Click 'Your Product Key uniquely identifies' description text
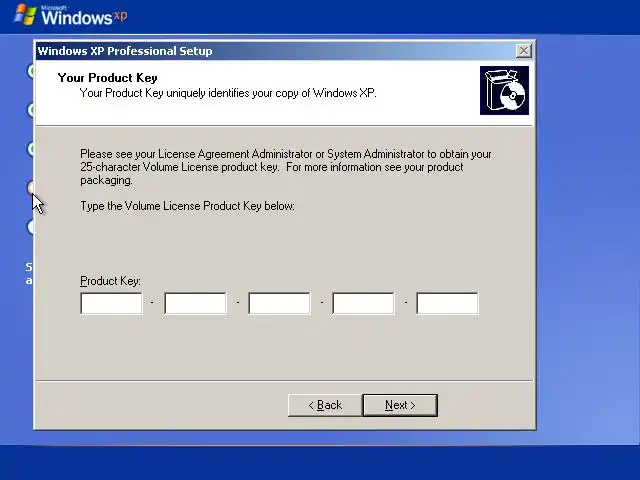The width and height of the screenshot is (640, 480). click(x=228, y=93)
